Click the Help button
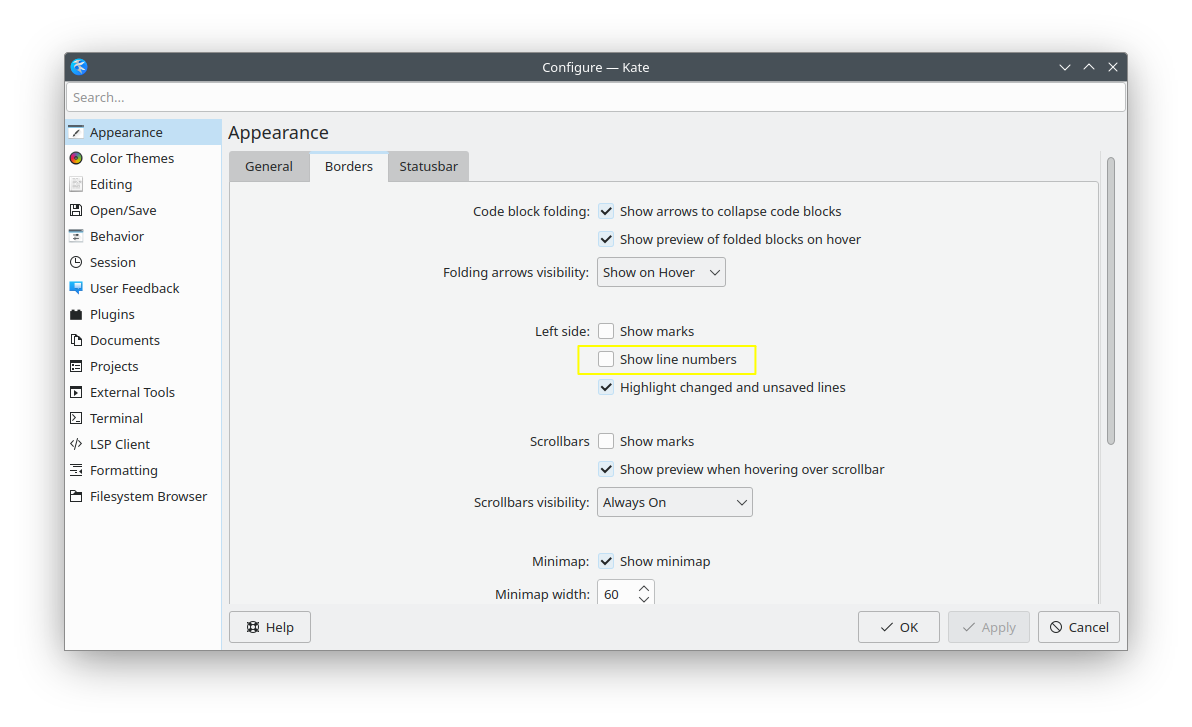This screenshot has height=727, width=1192. point(270,627)
